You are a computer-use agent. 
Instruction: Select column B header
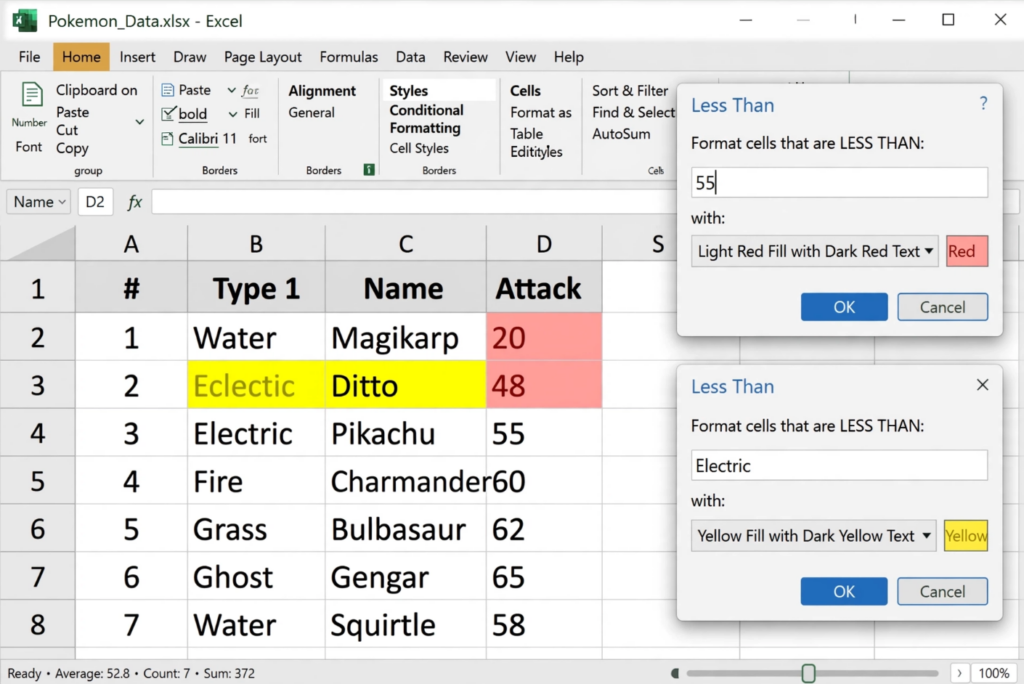256,244
